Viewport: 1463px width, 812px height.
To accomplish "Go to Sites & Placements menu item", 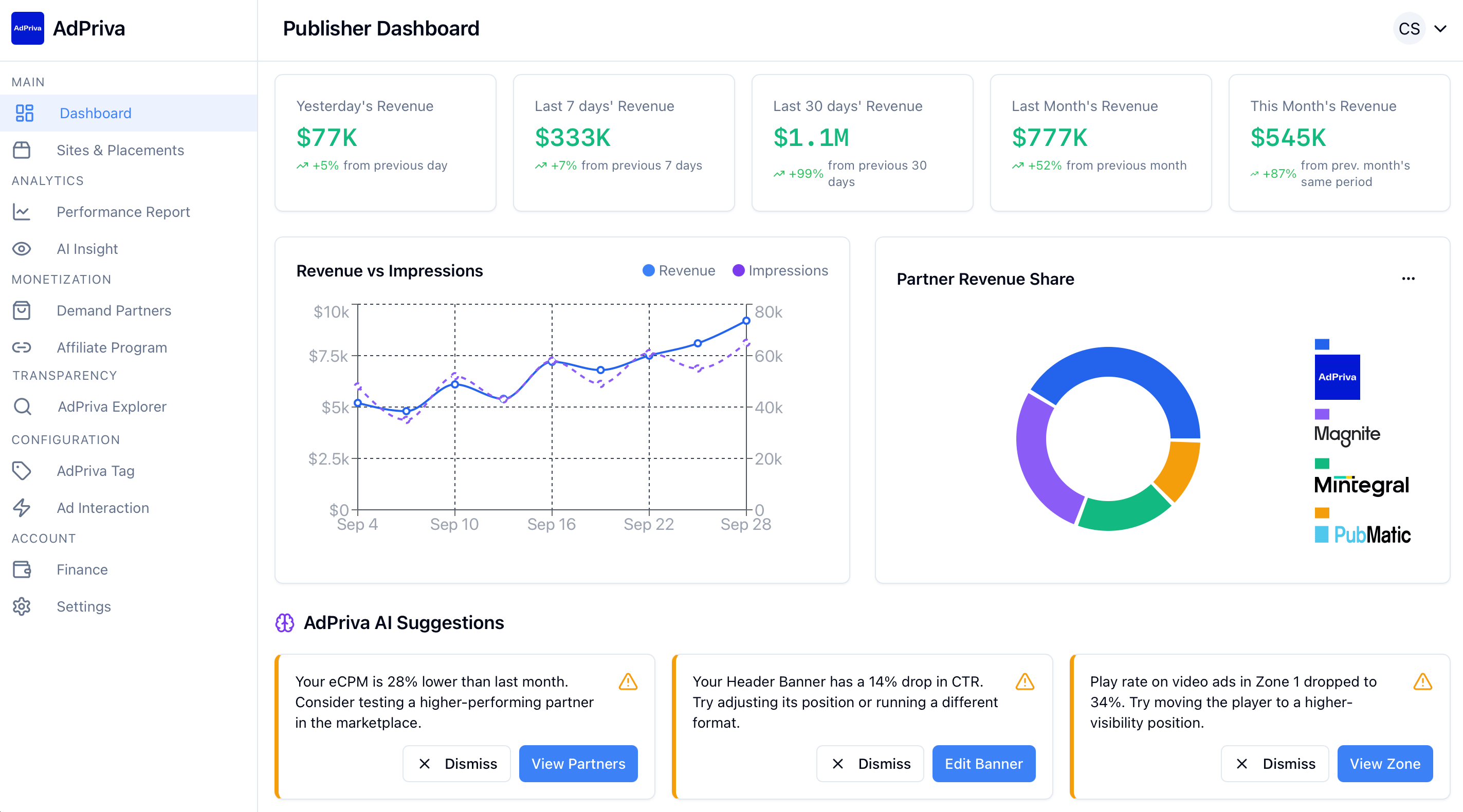I will coord(120,151).
